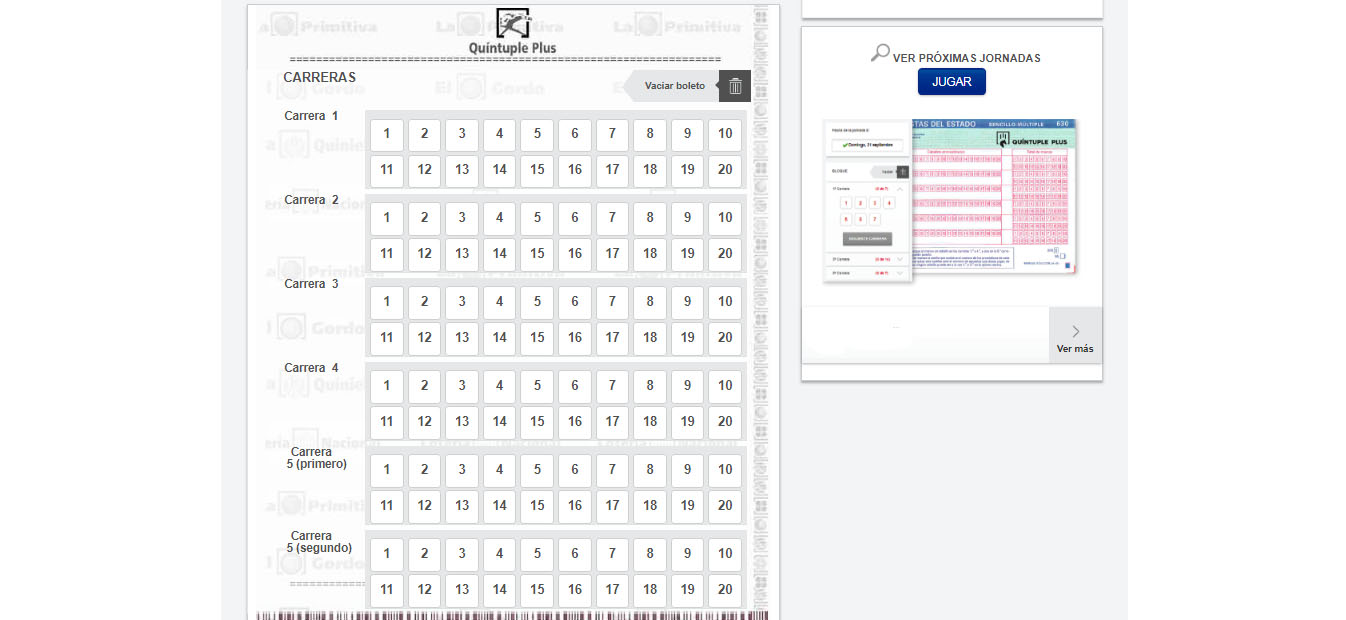Select number 3 in Carrera 2

pos(462,219)
